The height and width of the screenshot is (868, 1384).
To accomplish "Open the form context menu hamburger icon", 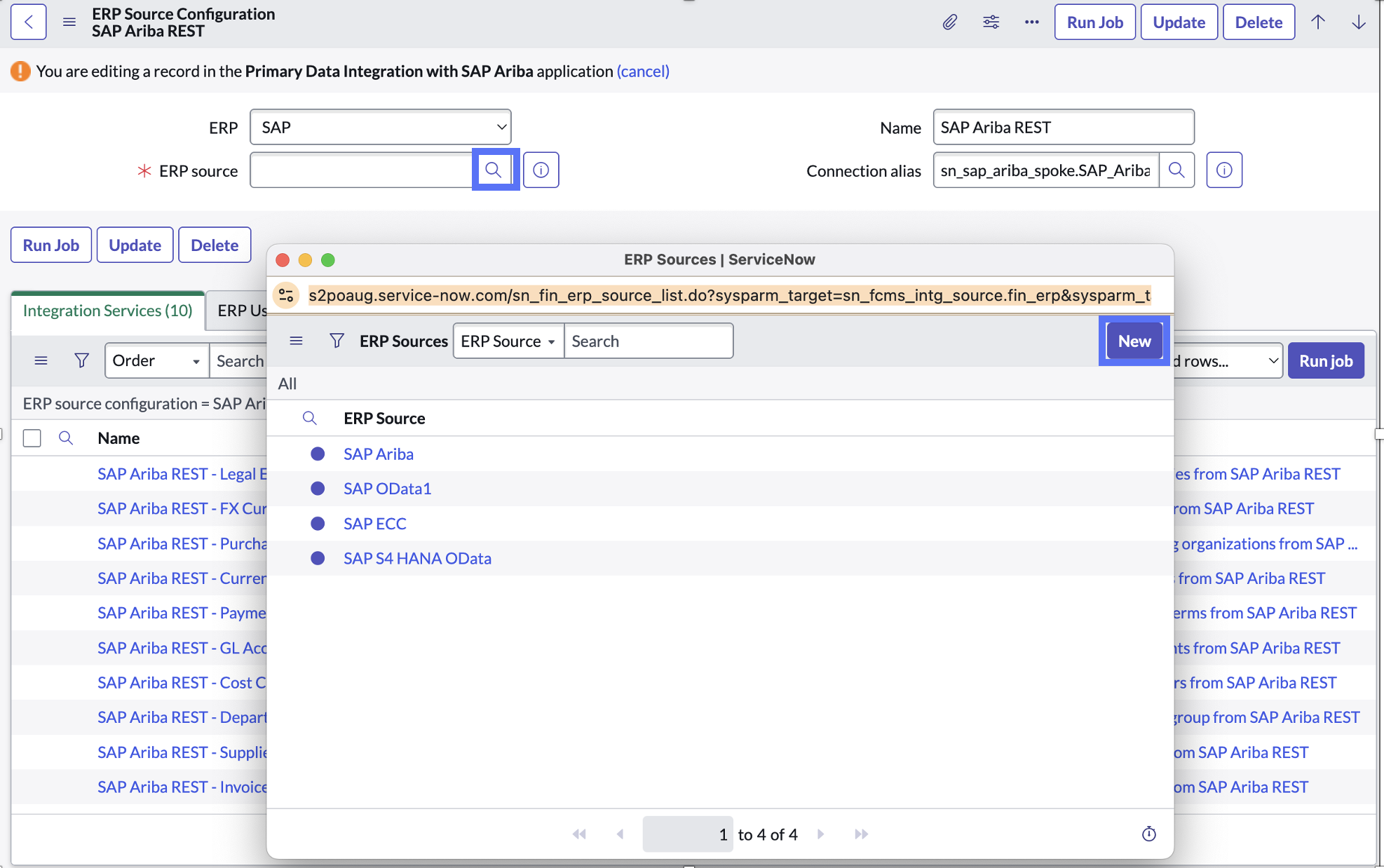I will coord(69,22).
